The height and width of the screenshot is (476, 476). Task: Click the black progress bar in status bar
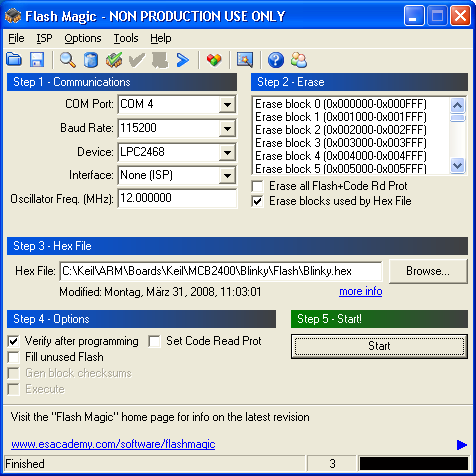point(414,464)
